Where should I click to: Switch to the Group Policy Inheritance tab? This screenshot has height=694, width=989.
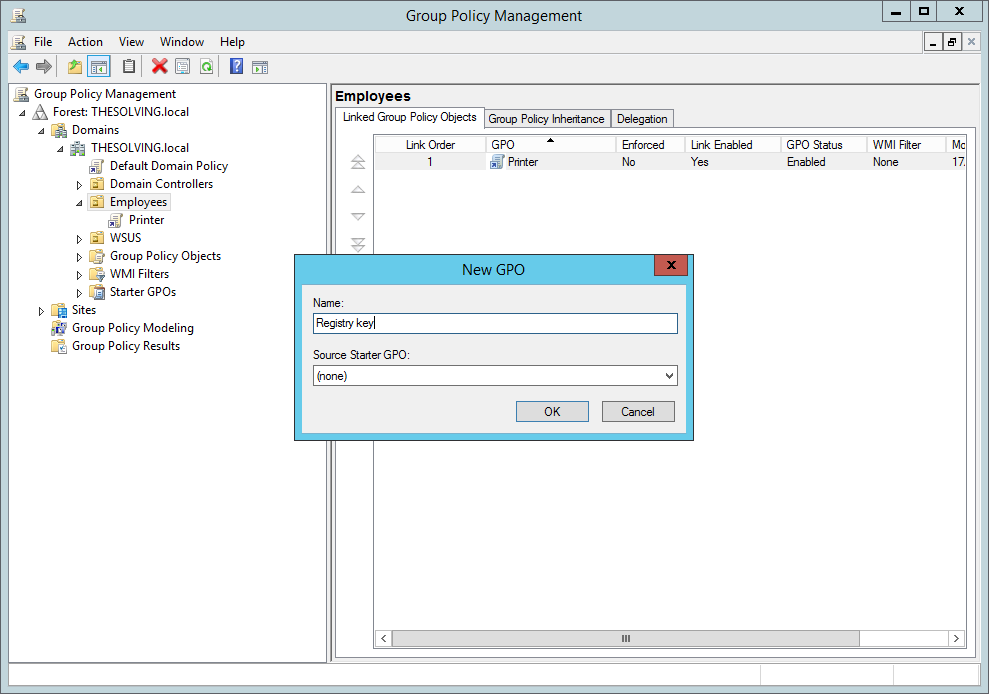coord(547,118)
